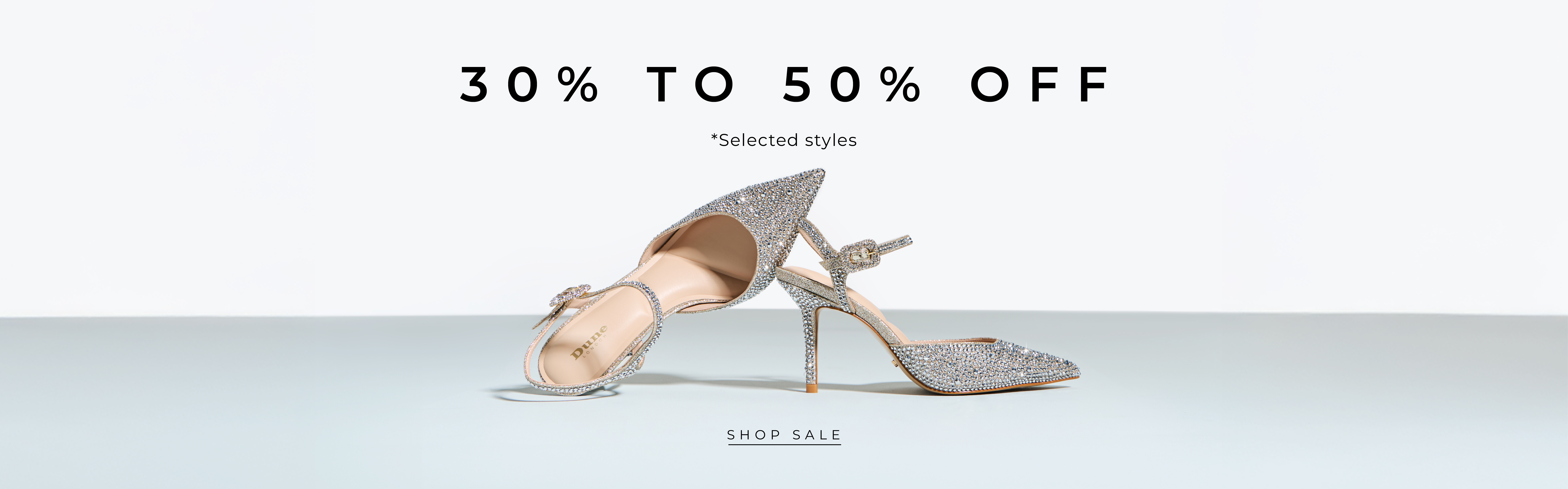The width and height of the screenshot is (1568, 489).
Task: Click the word "SALE" in the link
Action: click(x=816, y=435)
